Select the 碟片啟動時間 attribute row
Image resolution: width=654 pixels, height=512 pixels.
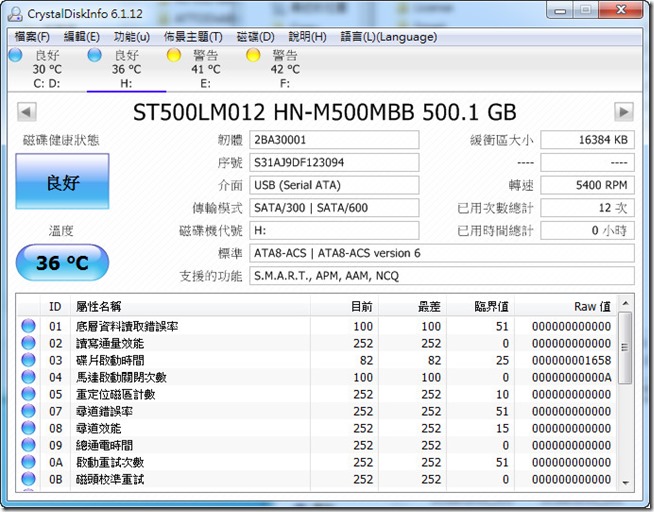point(317,360)
